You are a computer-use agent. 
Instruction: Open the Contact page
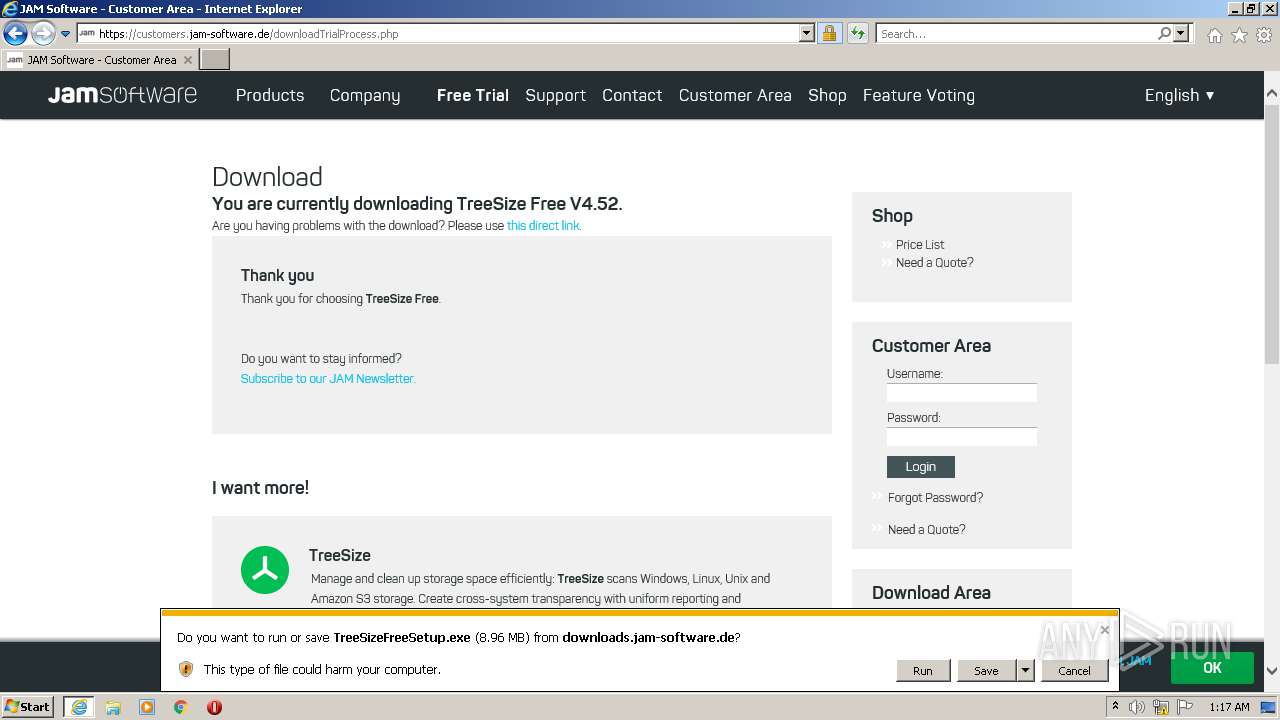pos(632,95)
